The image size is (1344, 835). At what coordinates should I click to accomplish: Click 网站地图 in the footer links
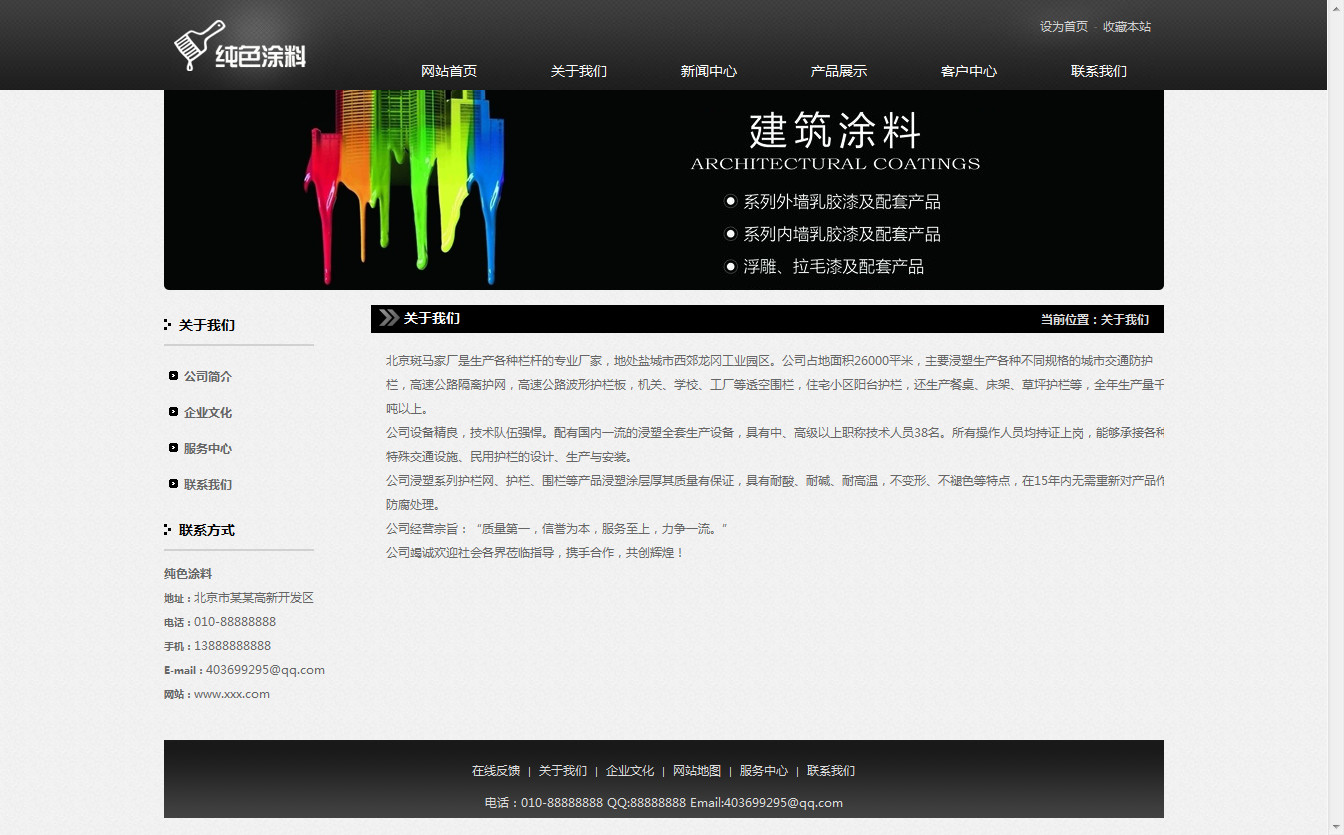pyautogui.click(x=697, y=771)
